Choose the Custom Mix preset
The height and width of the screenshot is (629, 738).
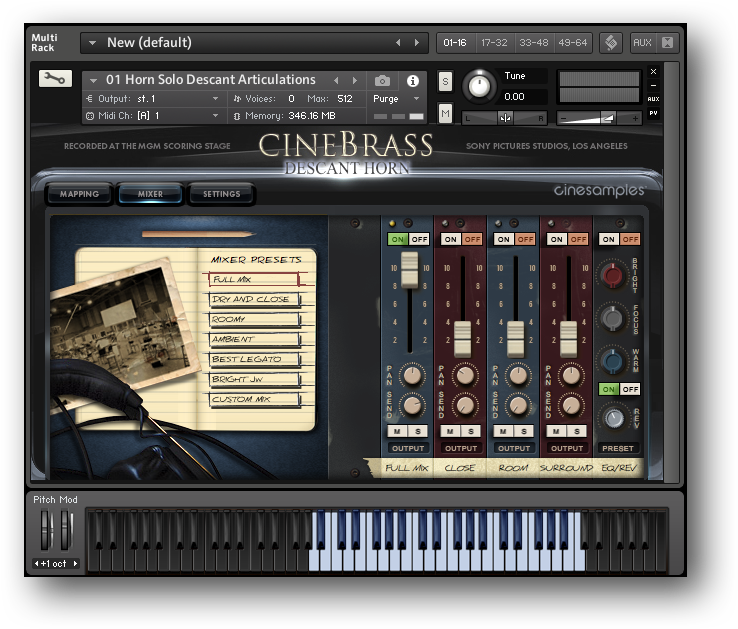click(x=253, y=399)
